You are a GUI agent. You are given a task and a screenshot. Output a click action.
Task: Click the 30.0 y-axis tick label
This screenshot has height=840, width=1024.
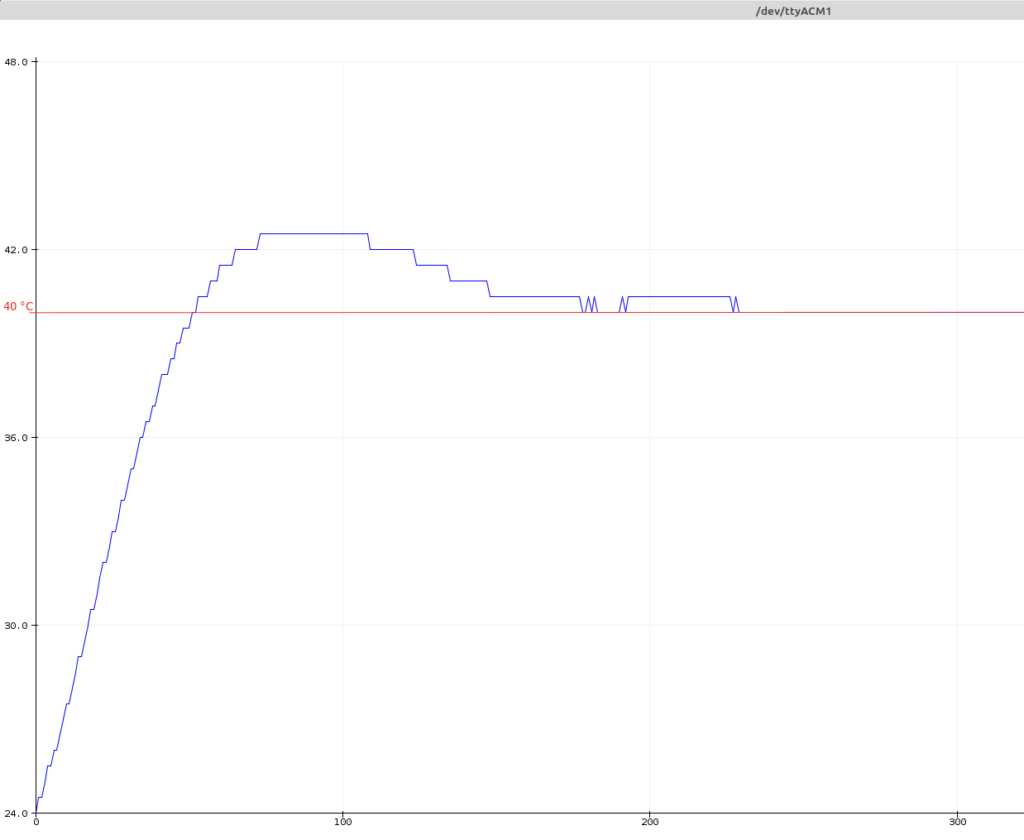pyautogui.click(x=16, y=625)
